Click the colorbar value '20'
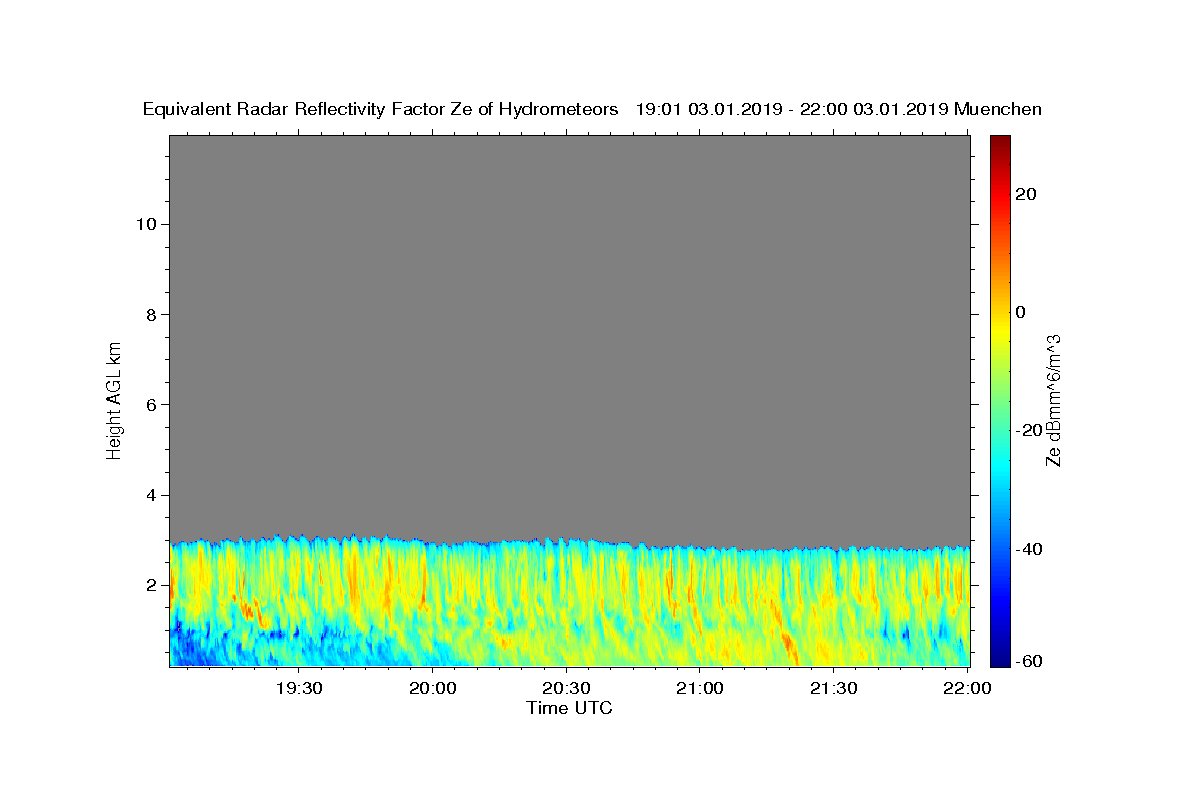 (1027, 194)
